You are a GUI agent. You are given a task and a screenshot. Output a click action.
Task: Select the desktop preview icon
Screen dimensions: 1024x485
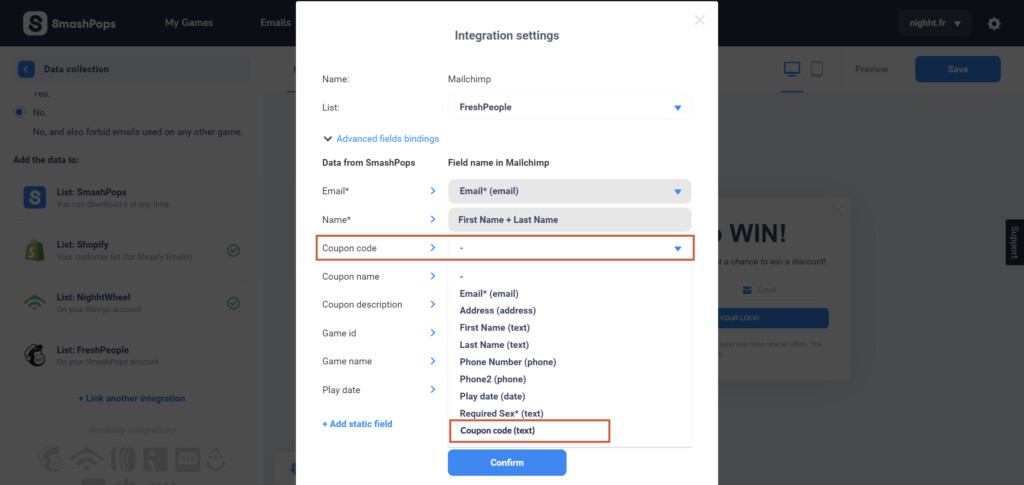(792, 69)
